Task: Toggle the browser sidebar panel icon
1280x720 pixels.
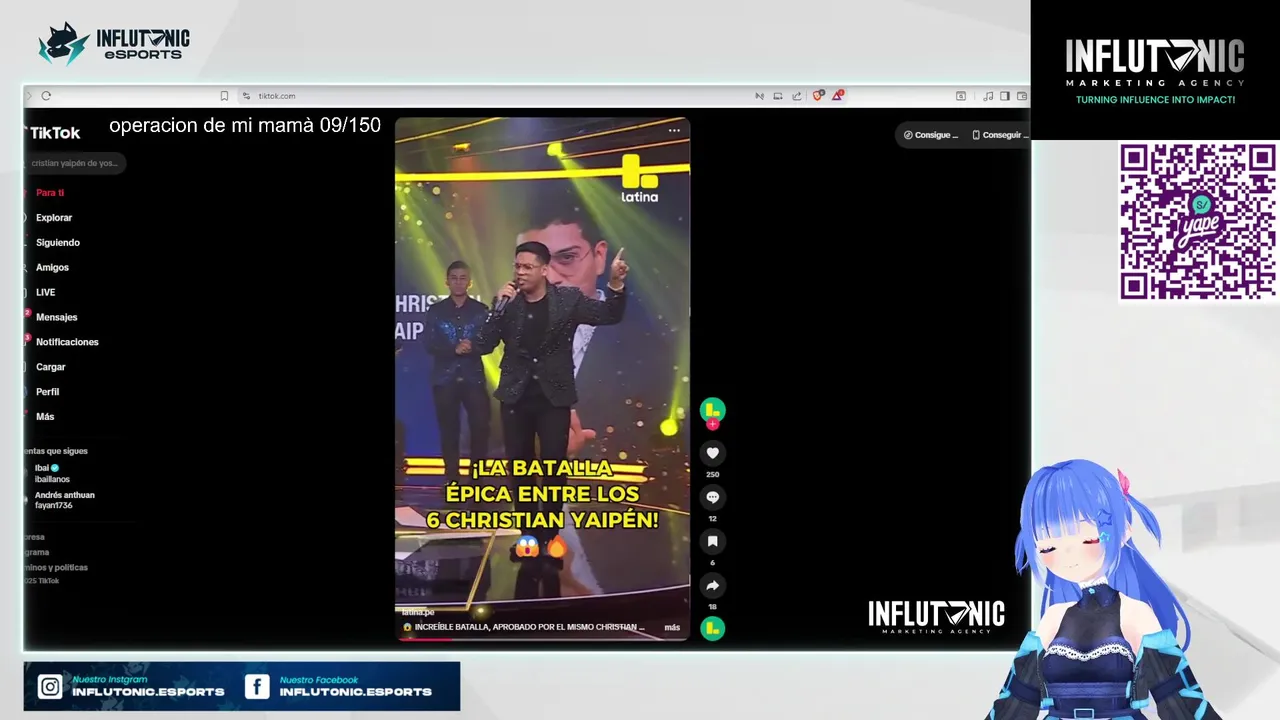Action: 1005,96
